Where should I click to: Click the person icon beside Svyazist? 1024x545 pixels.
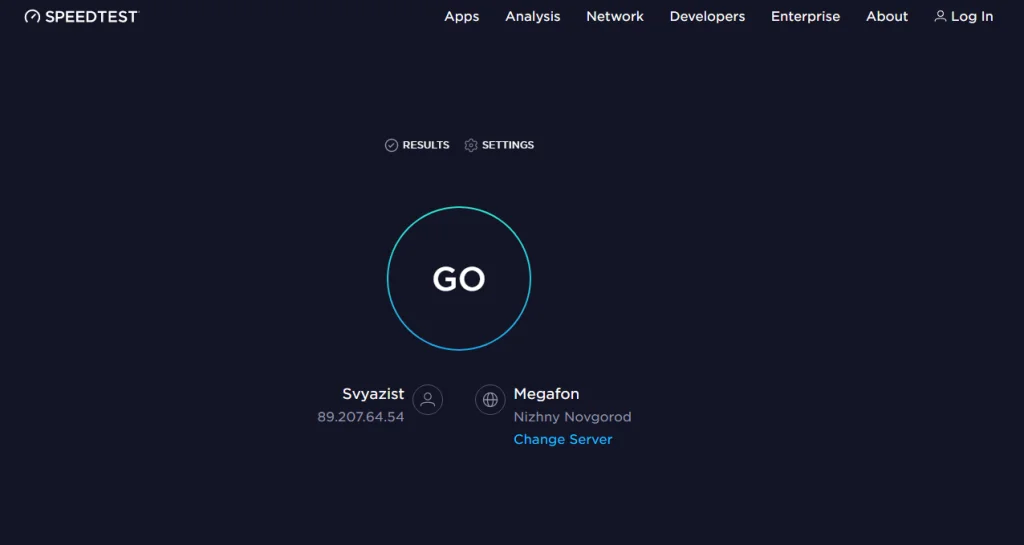428,399
